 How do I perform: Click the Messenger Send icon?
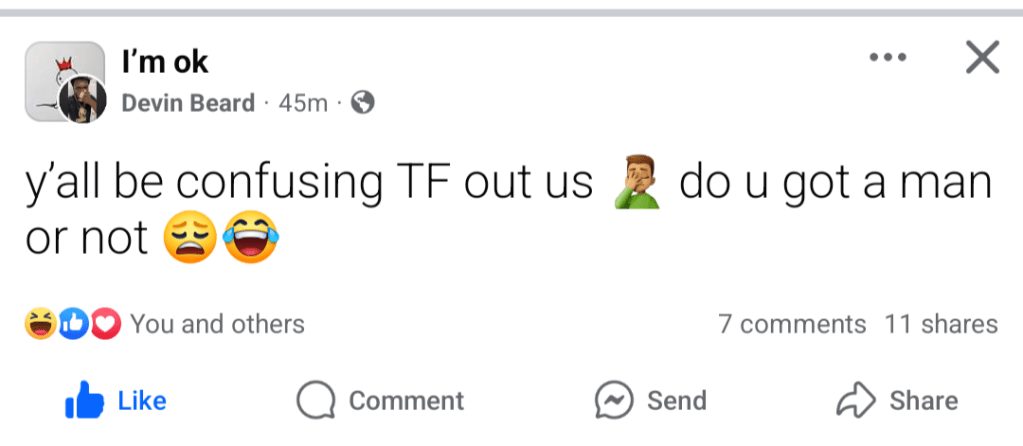tap(613, 401)
